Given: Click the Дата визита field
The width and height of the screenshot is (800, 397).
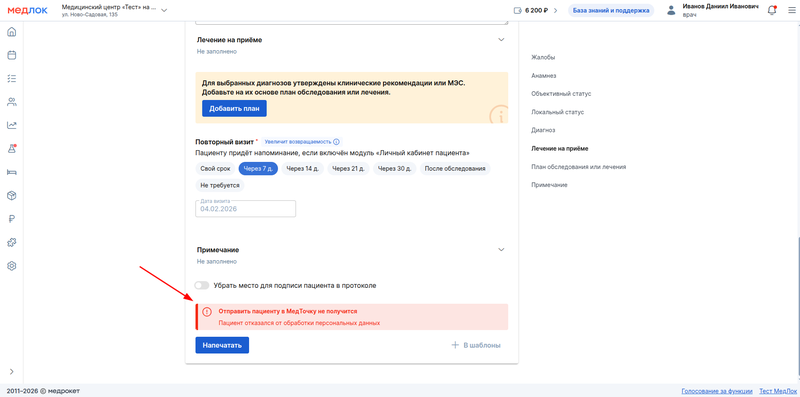Looking at the screenshot, I should [245, 208].
